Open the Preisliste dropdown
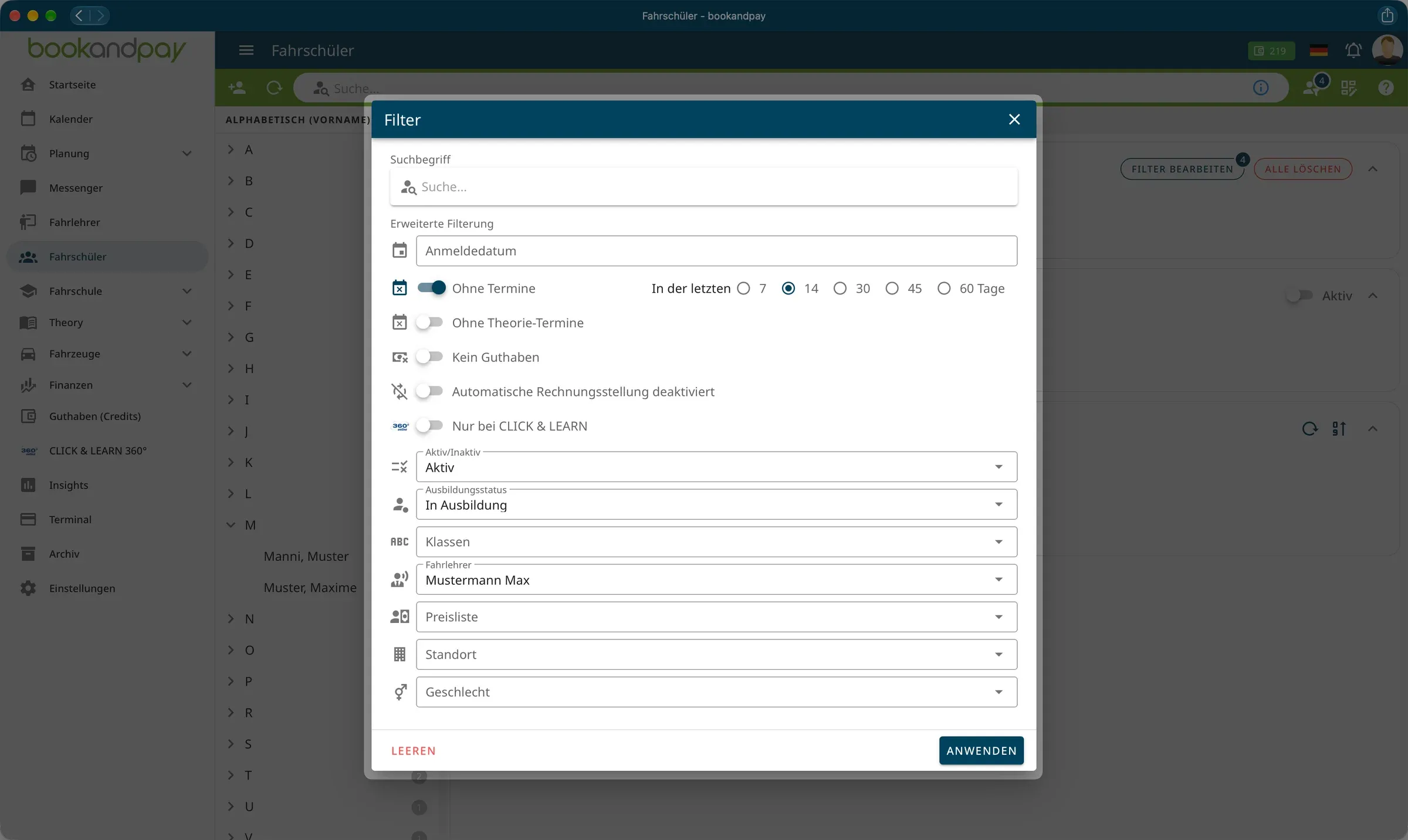Screen dimensions: 1408x840 tap(716, 617)
